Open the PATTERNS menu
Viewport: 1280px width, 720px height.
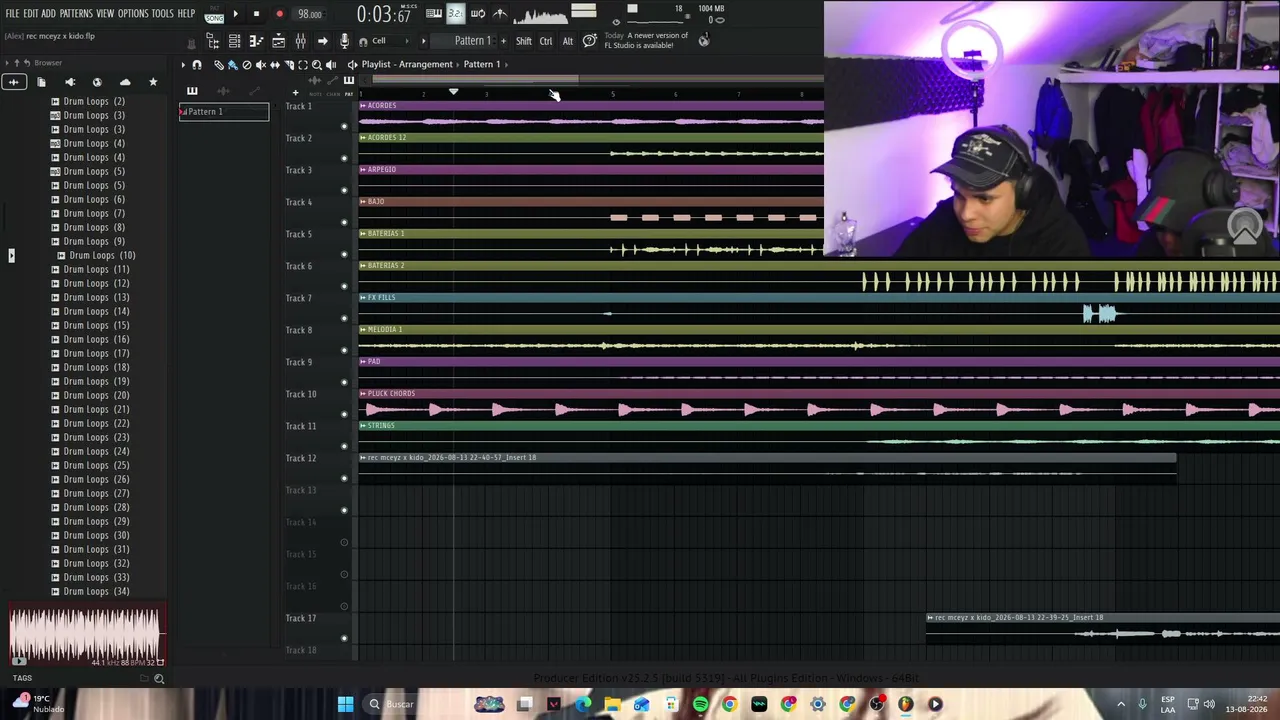coord(76,14)
